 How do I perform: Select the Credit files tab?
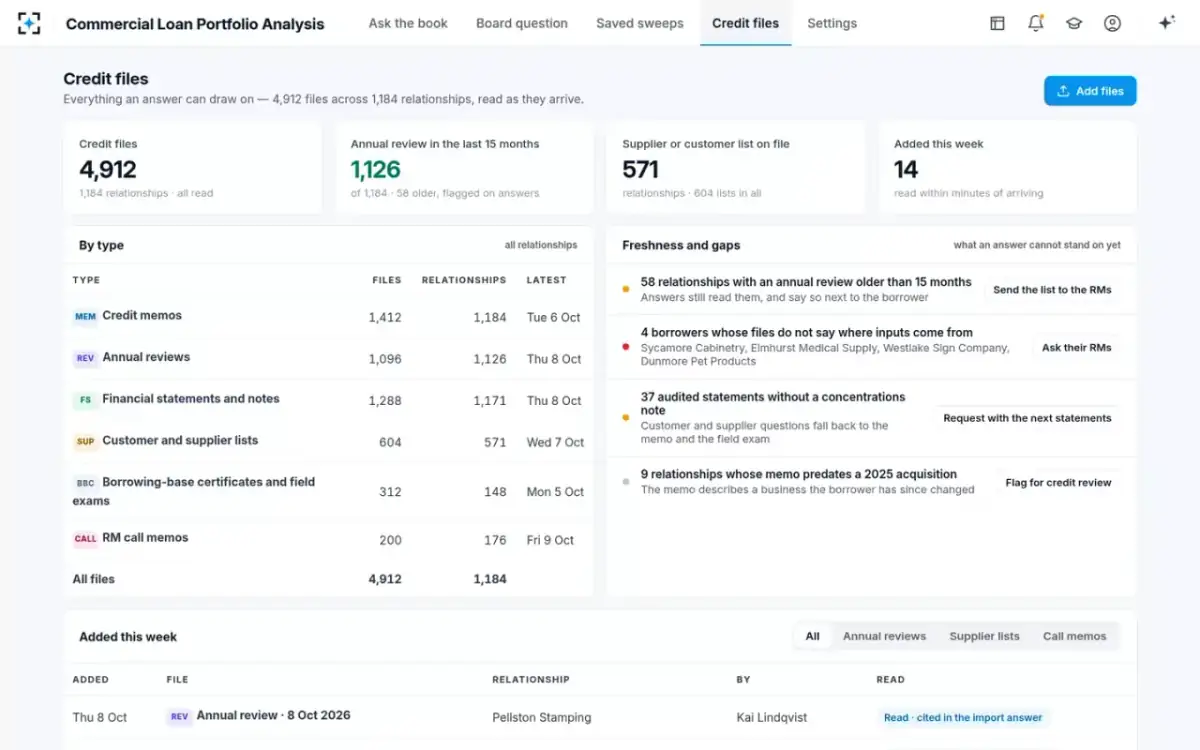click(x=745, y=23)
